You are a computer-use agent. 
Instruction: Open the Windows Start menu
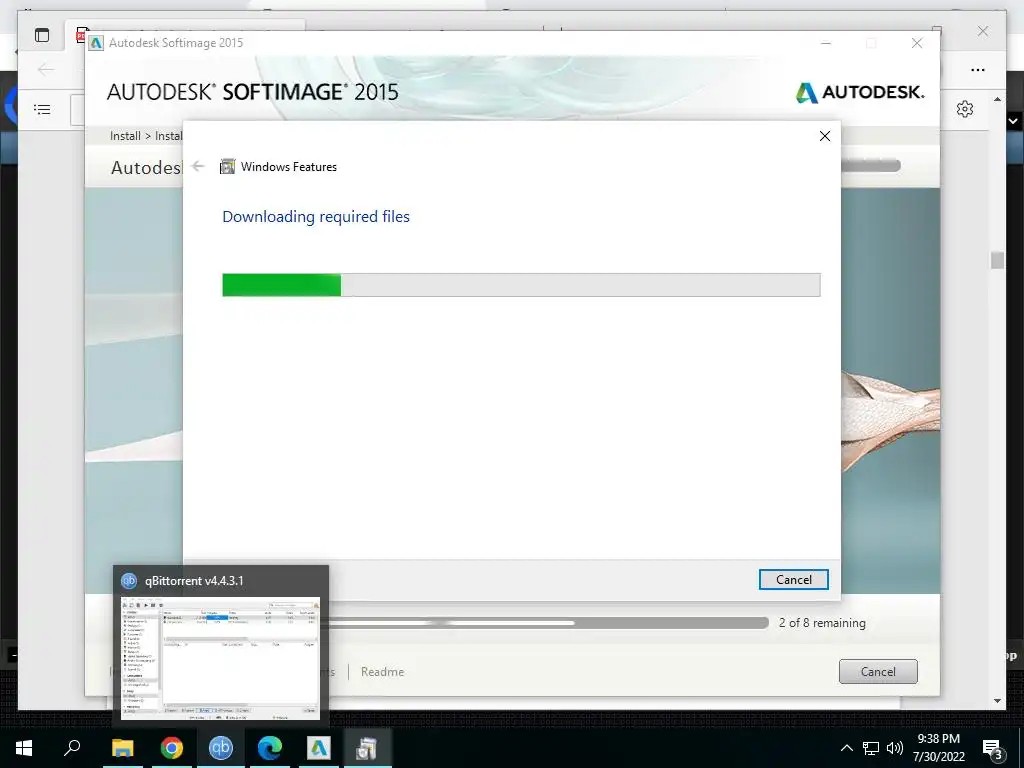(x=24, y=748)
